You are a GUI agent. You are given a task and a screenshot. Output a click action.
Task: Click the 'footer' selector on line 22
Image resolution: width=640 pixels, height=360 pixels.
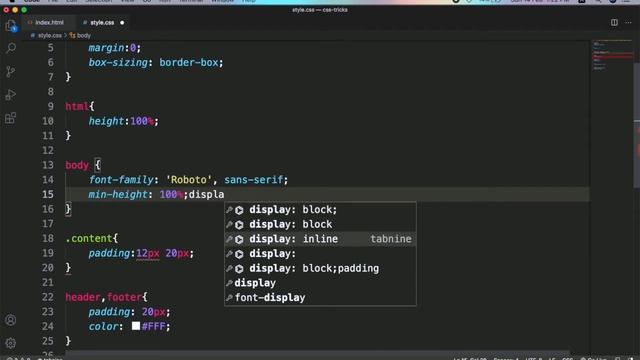tap(124, 297)
